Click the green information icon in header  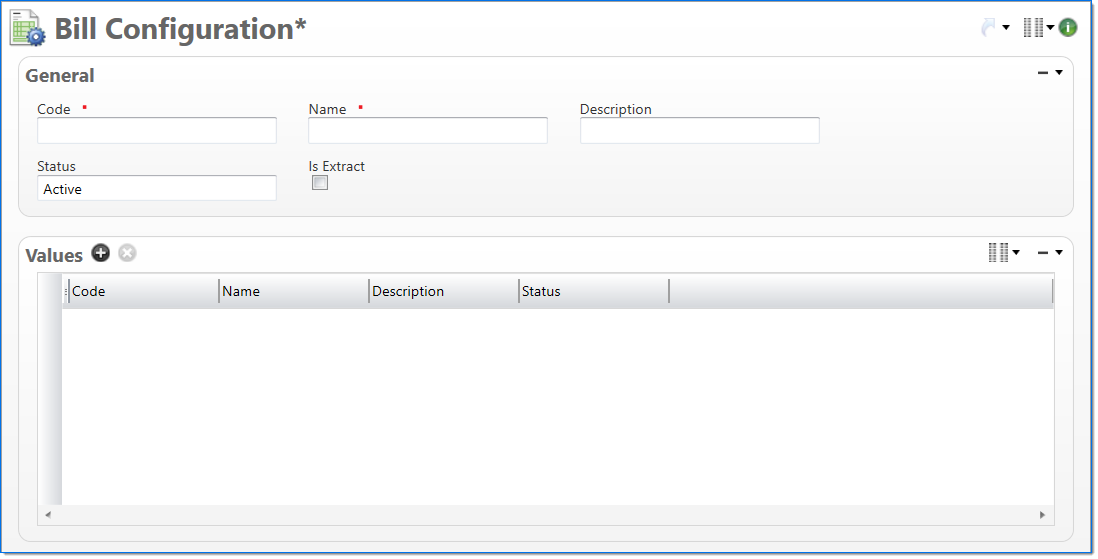pos(1068,28)
